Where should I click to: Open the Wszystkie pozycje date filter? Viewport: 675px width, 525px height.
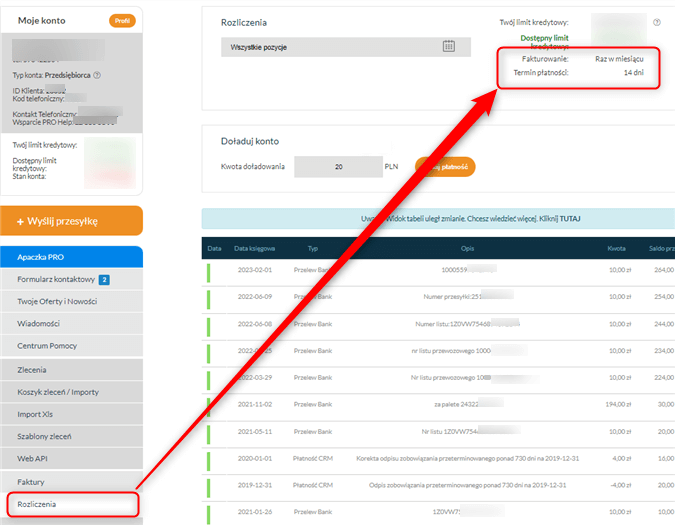tap(330, 46)
